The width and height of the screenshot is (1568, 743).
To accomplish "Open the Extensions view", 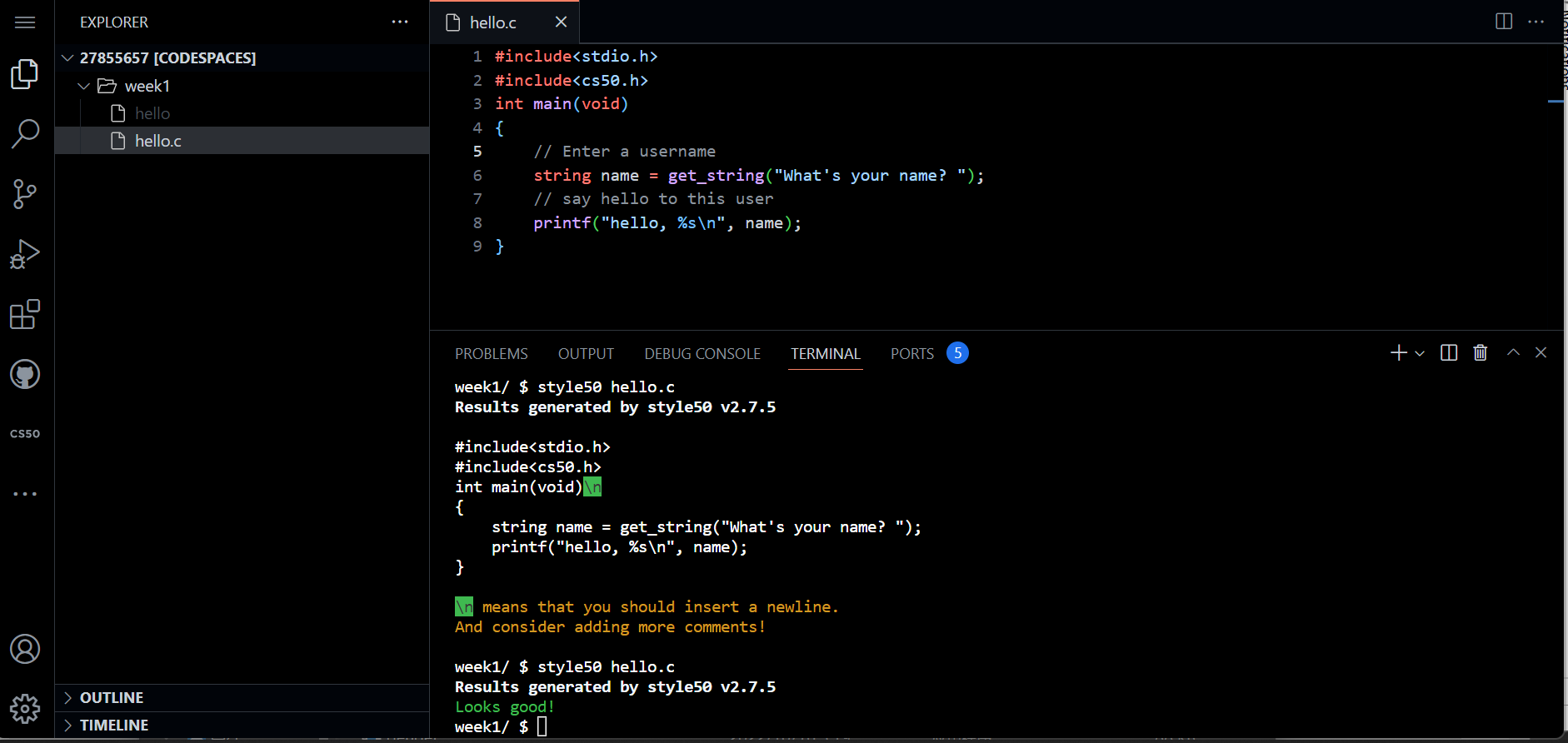I will (25, 315).
